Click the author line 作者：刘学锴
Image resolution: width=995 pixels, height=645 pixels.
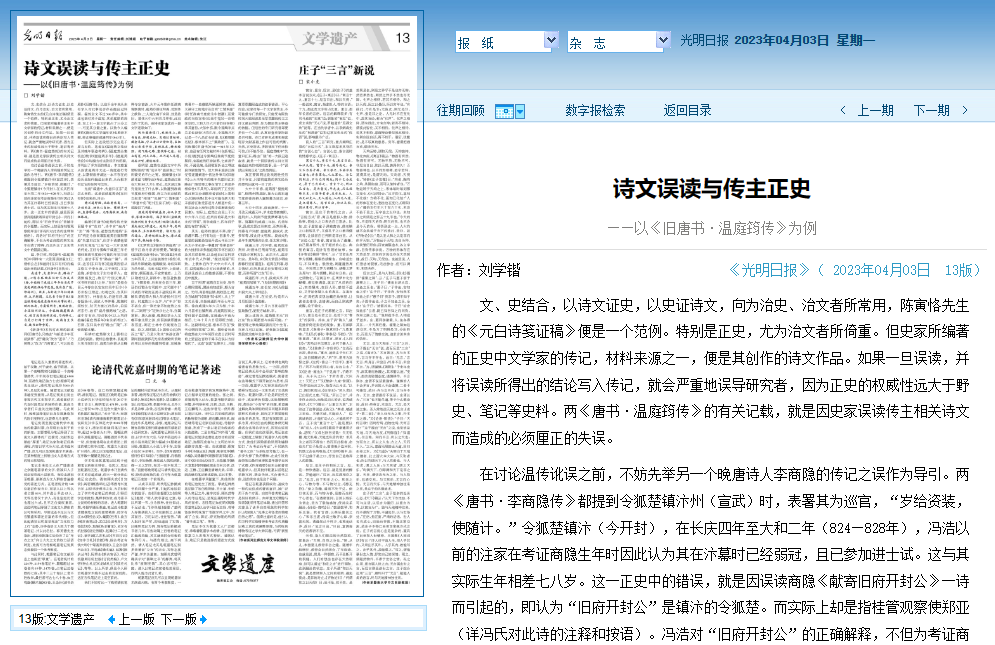478,270
